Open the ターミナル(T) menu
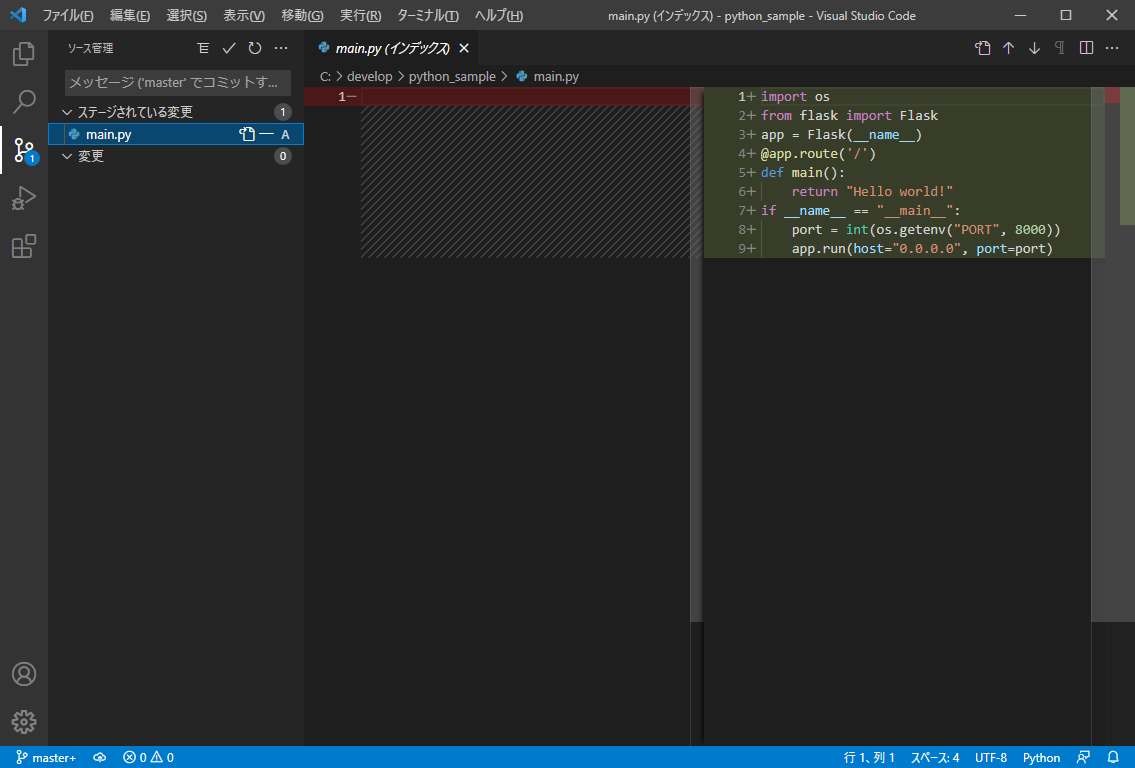1135x768 pixels. coord(427,16)
